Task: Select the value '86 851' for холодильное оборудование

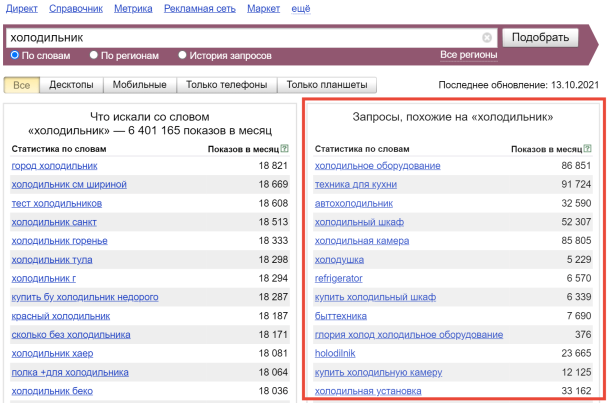Action: 576,166
